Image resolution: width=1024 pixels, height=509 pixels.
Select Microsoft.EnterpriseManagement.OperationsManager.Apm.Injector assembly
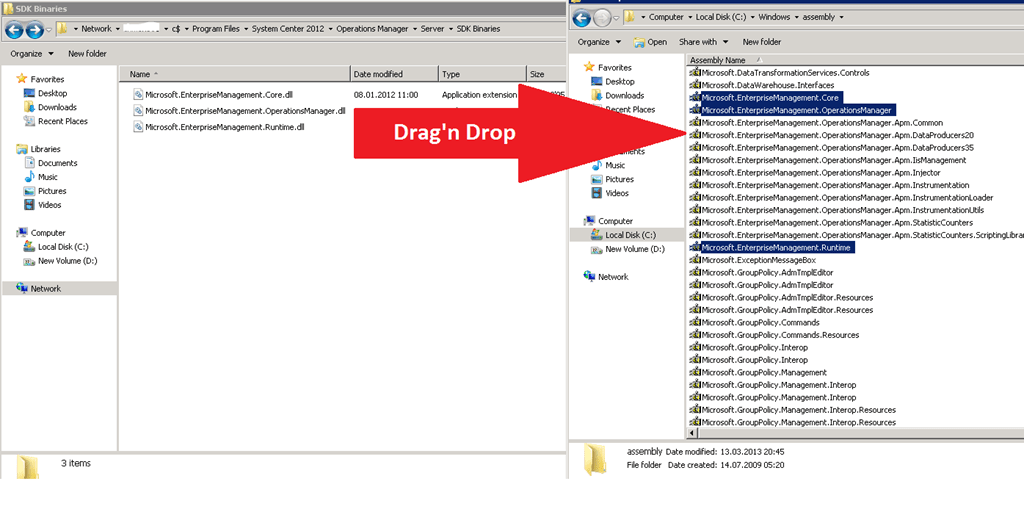pyautogui.click(x=821, y=172)
